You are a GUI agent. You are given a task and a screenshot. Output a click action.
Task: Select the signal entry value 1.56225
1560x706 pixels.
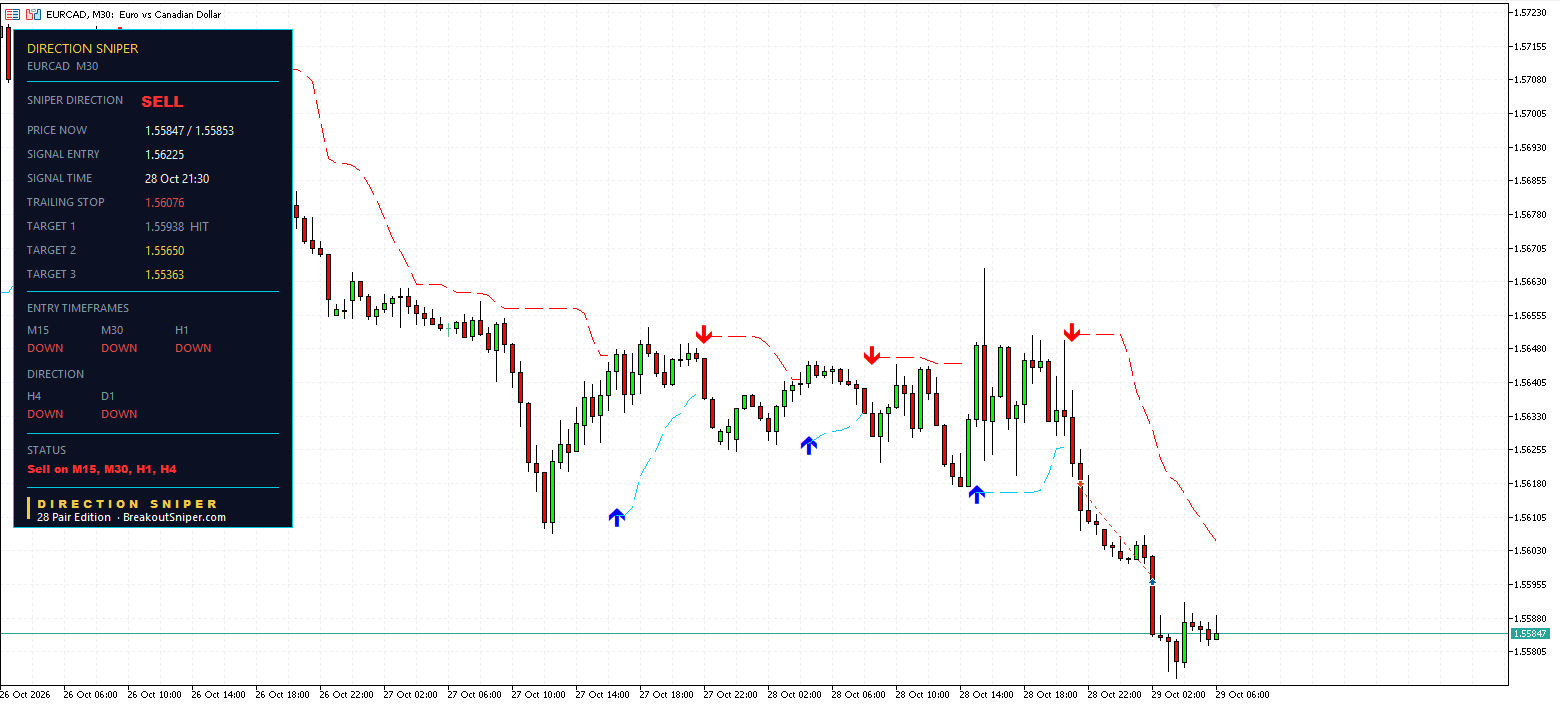(x=165, y=154)
